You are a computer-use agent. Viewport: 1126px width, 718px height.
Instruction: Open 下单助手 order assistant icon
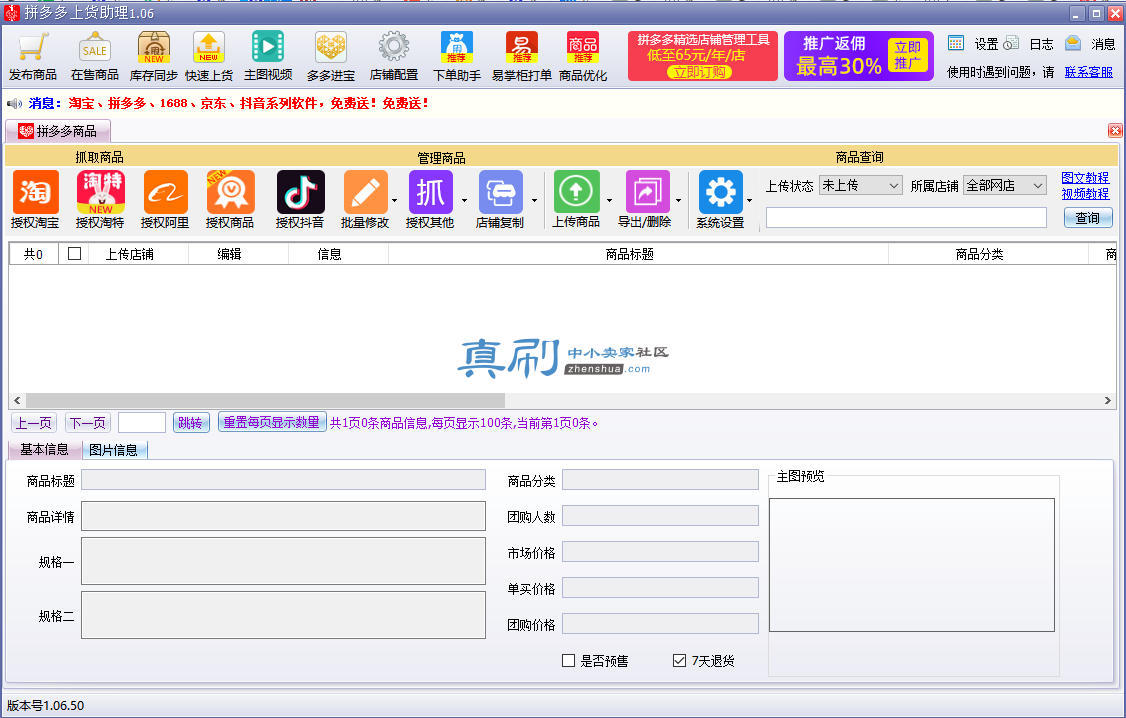[x=457, y=48]
